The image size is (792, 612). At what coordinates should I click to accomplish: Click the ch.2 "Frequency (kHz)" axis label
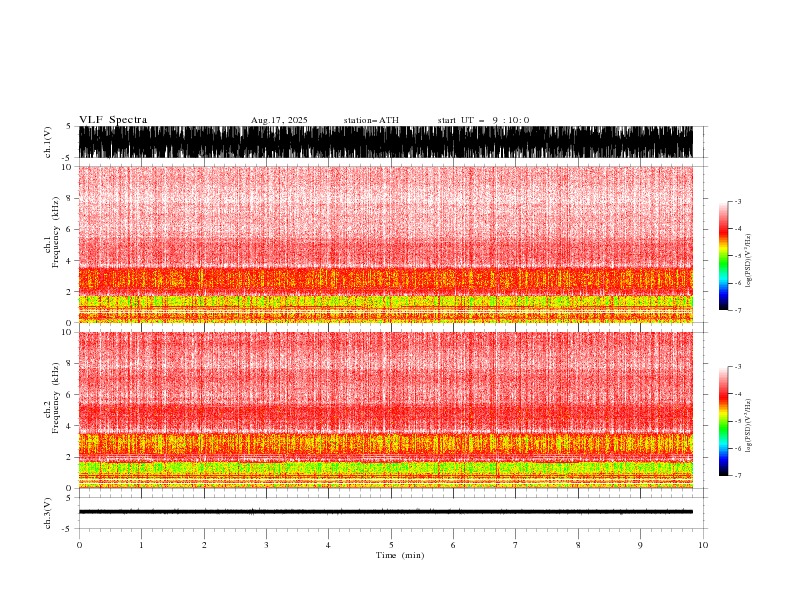point(56,398)
